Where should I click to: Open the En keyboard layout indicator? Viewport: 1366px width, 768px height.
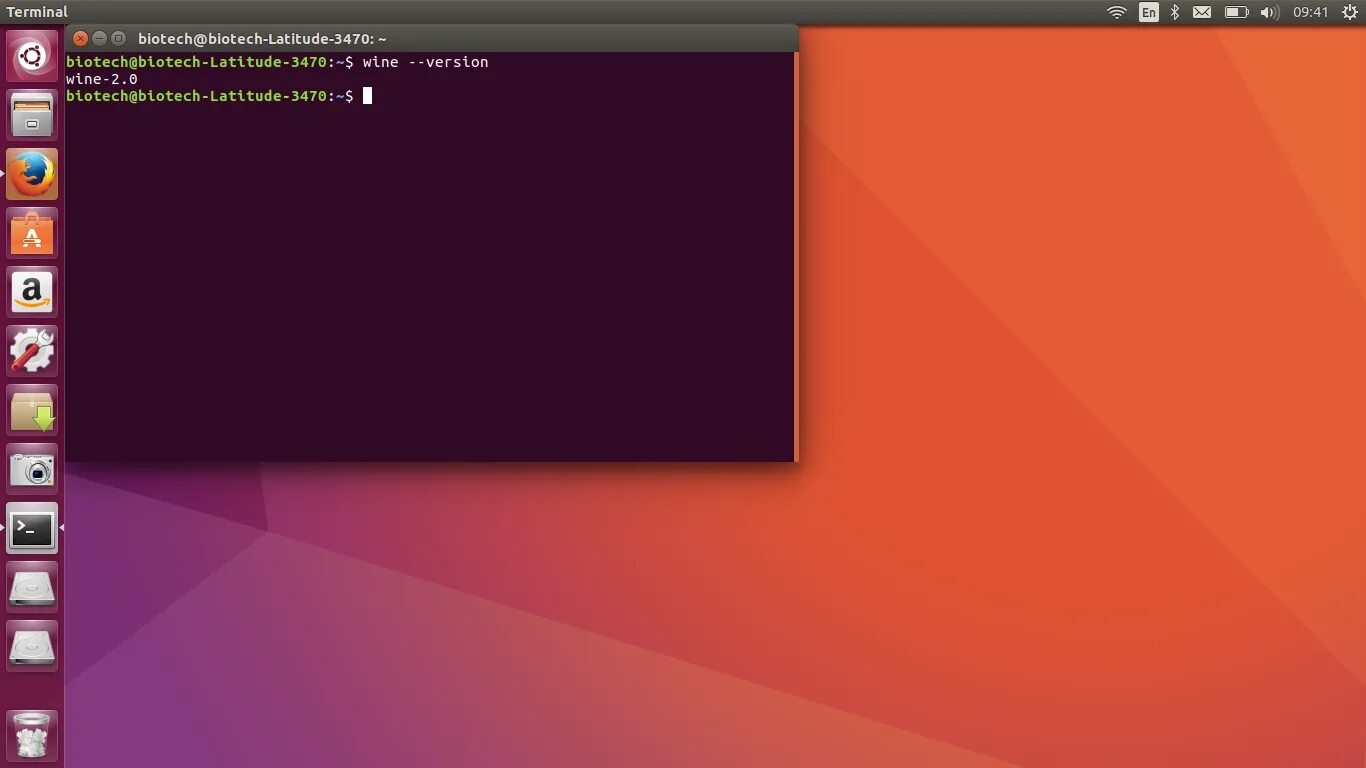(1149, 12)
